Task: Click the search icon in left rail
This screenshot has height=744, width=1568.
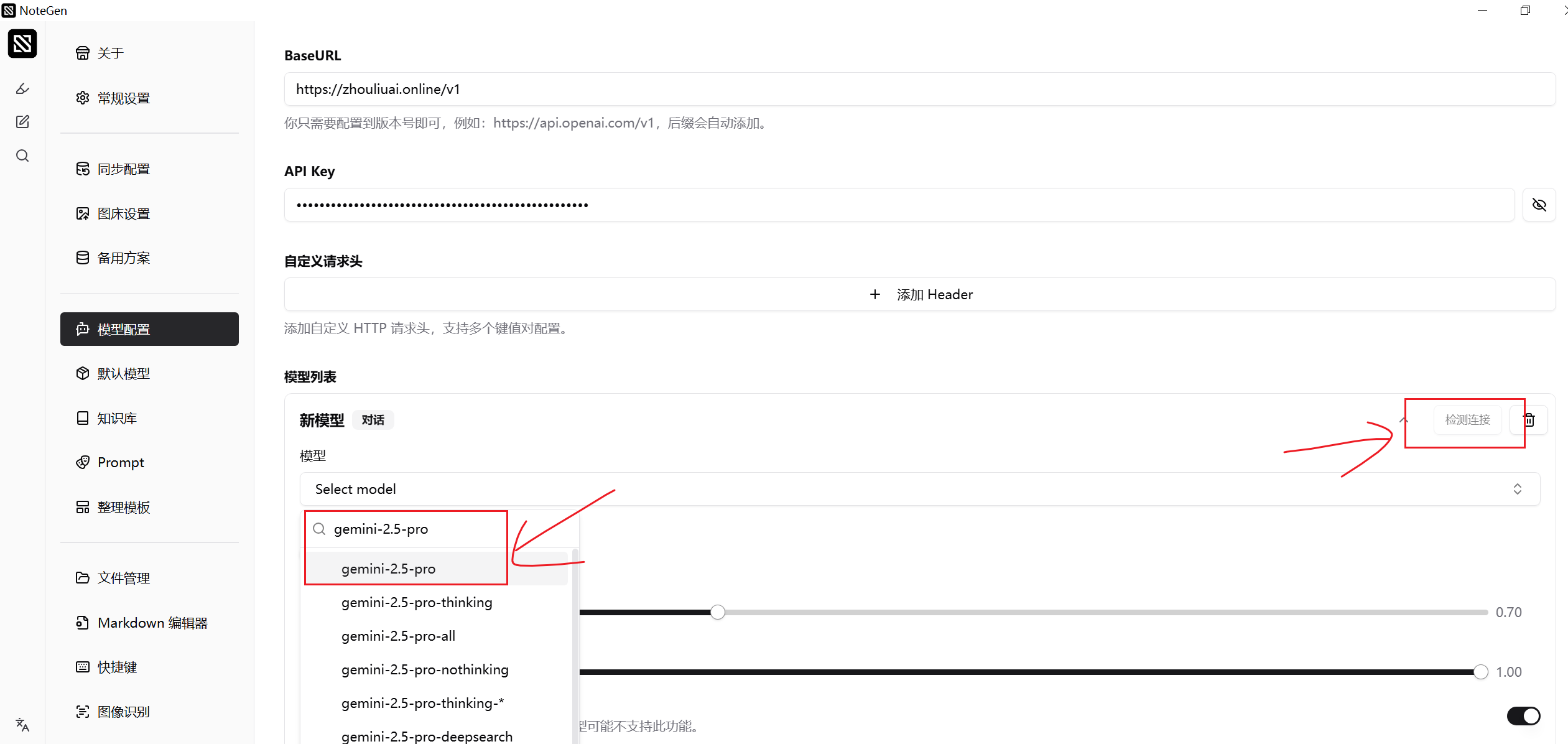Action: pyautogui.click(x=22, y=156)
